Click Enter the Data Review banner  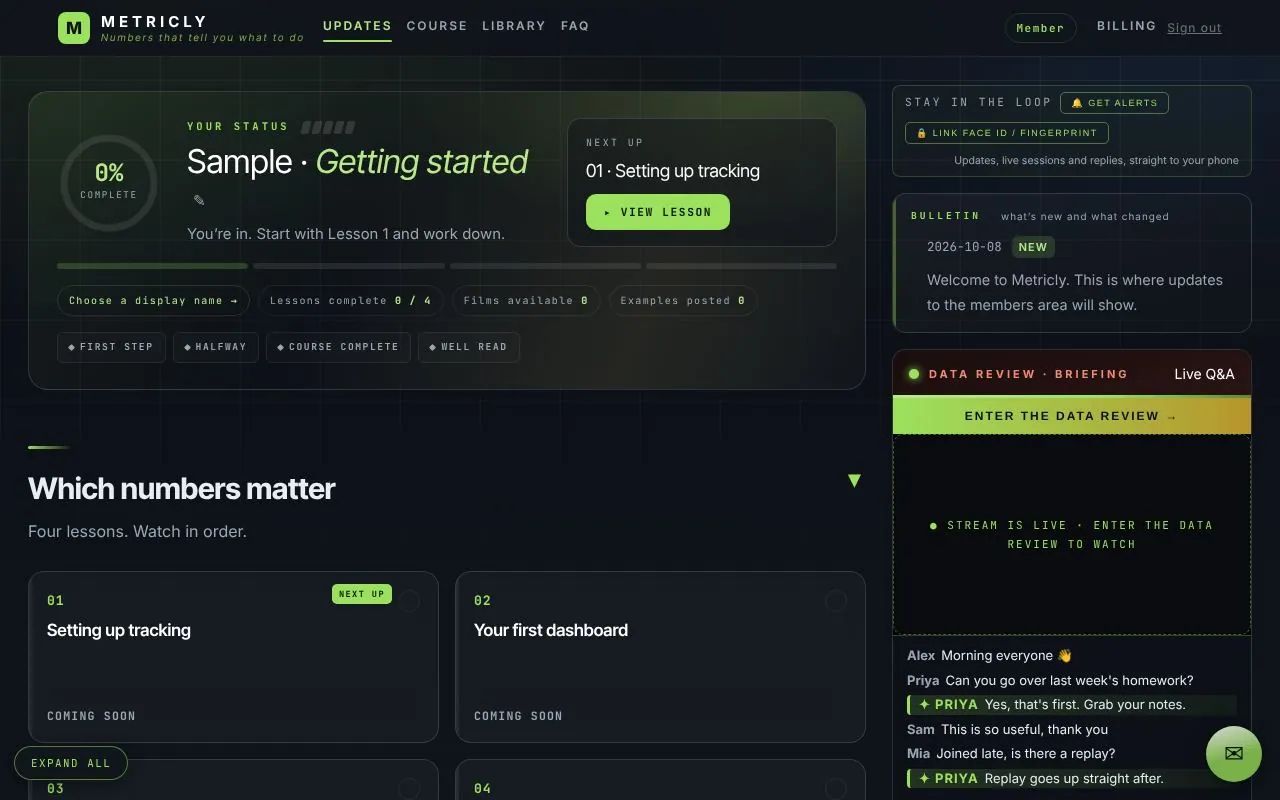tap(1072, 415)
